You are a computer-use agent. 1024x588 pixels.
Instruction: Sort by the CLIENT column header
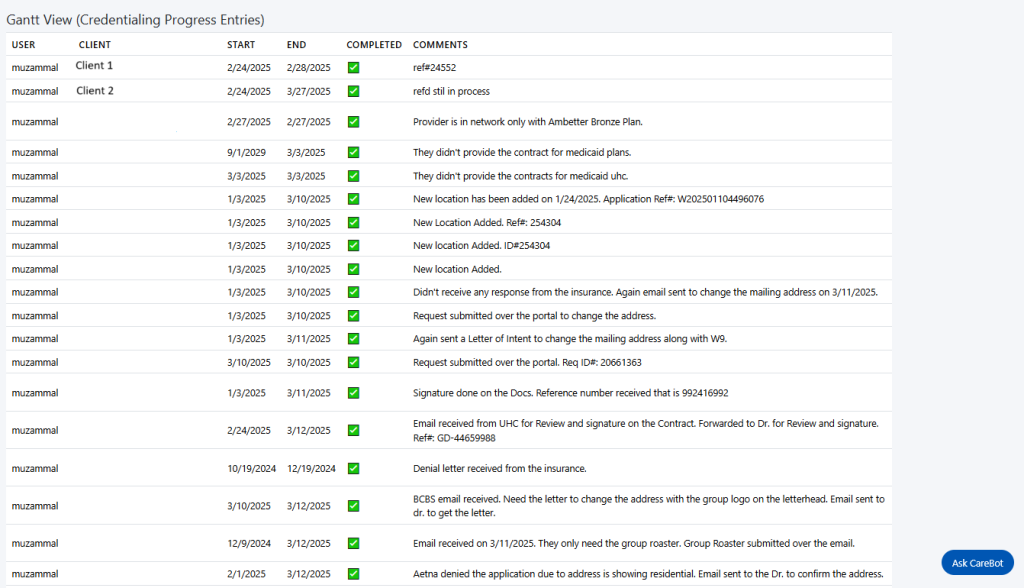pos(95,44)
